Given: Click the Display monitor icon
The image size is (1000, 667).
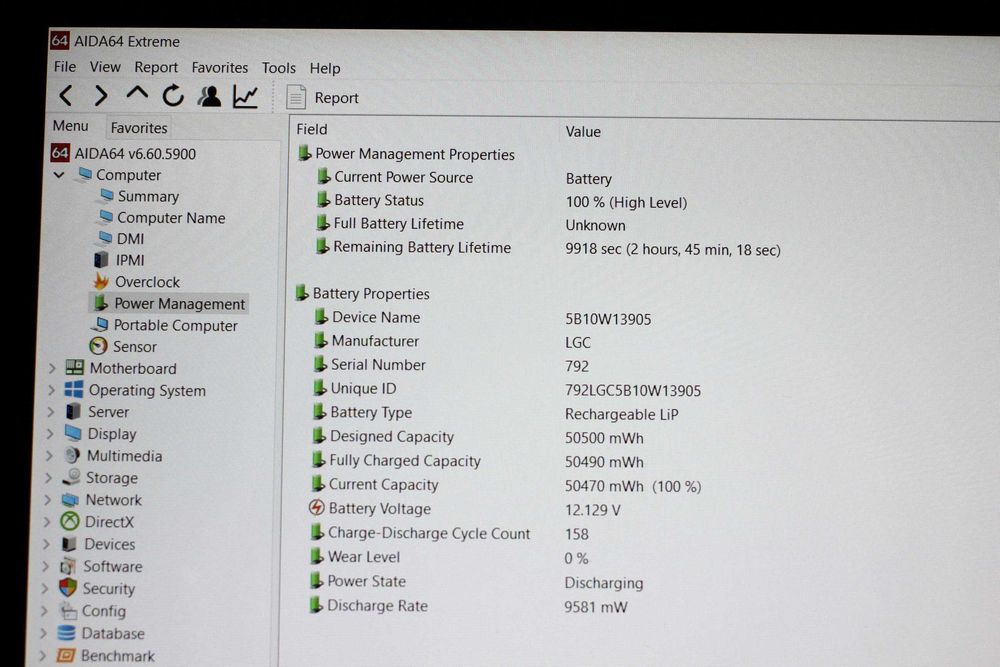Looking at the screenshot, I should 73,433.
